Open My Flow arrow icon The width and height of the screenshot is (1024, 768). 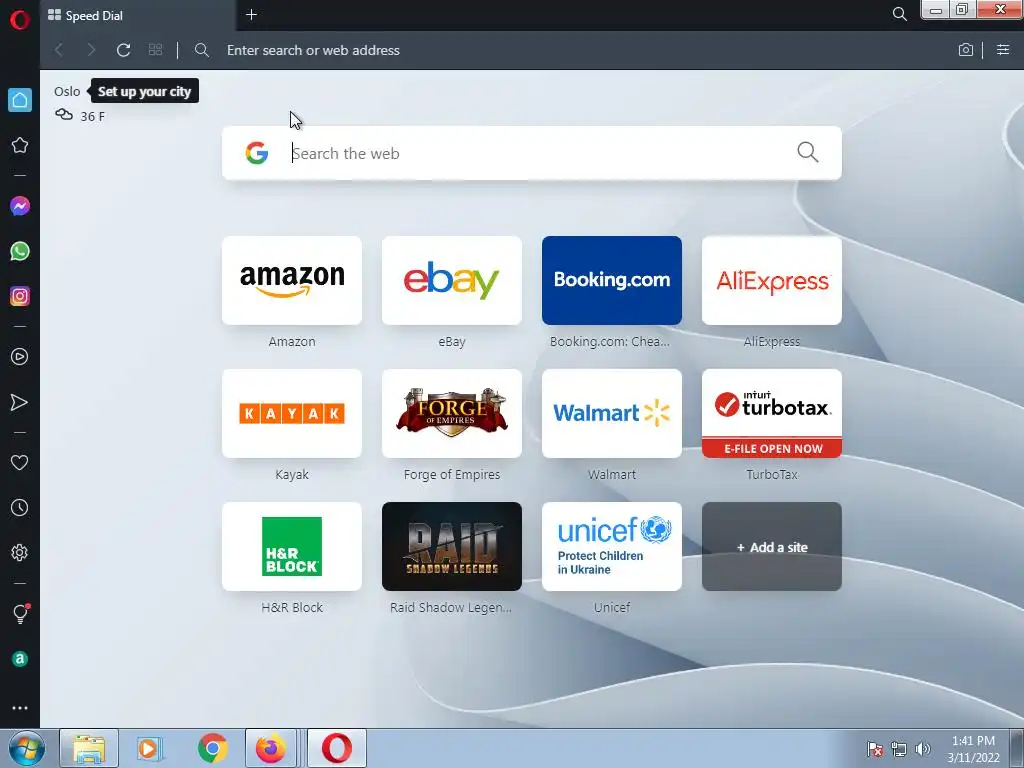pyautogui.click(x=20, y=402)
